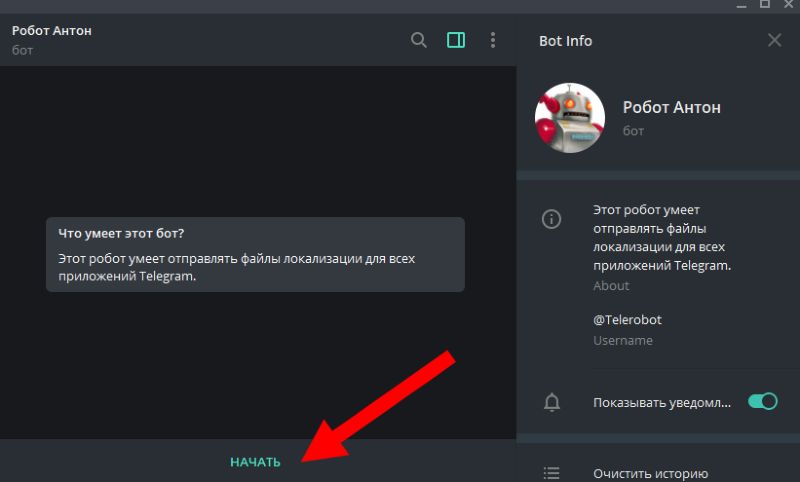Screen dimensions: 800x482
Task: Close the Bot Info panel
Action: coord(774,40)
